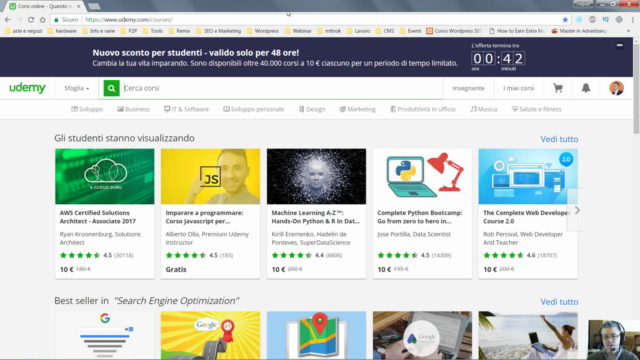Open the Produttività in ufficio category
Image resolution: width=640 pixels, height=360 pixels.
click(x=423, y=109)
